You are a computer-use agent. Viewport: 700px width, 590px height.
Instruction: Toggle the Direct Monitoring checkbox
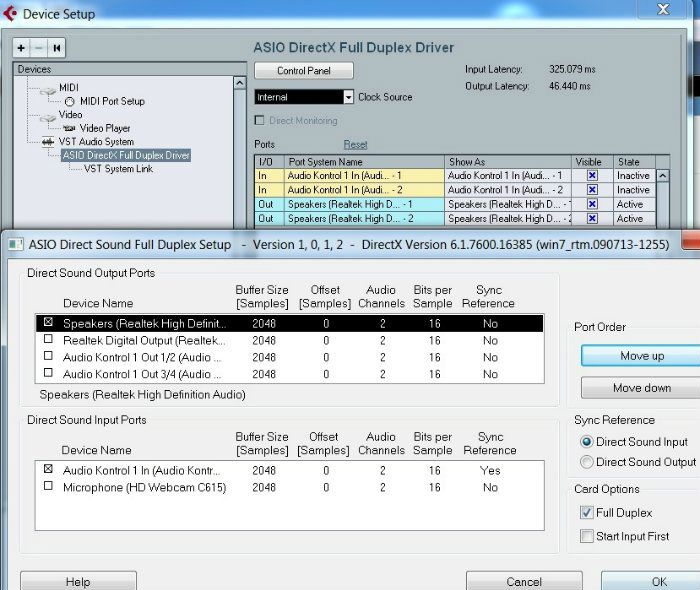(259, 120)
